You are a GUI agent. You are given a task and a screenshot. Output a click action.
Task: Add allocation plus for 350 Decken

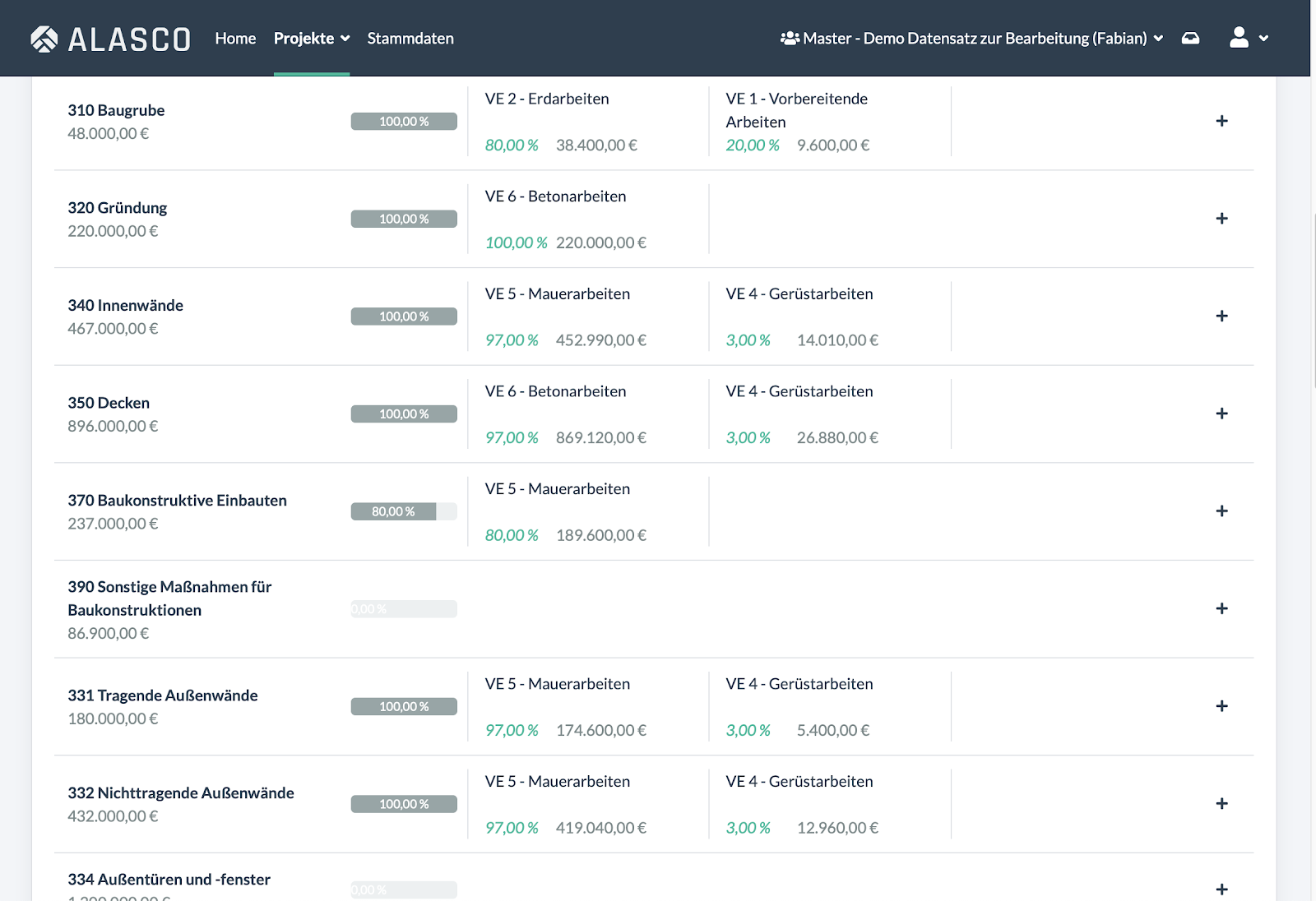pyautogui.click(x=1221, y=414)
